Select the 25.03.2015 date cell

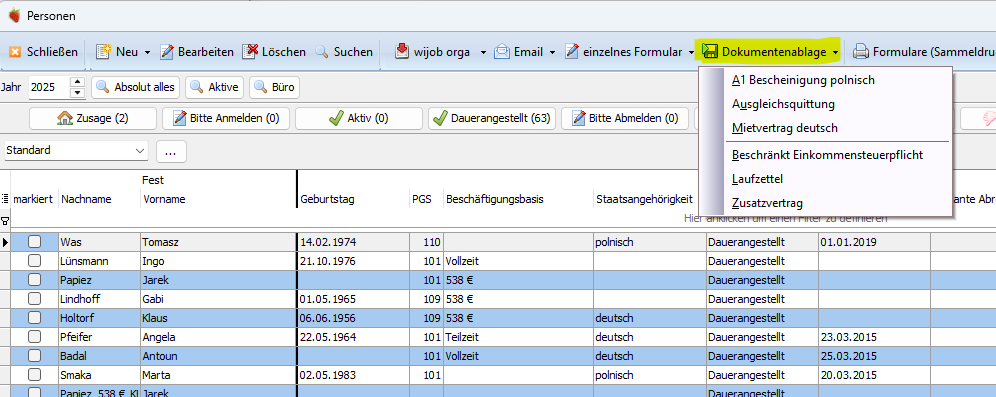pyautogui.click(x=874, y=356)
